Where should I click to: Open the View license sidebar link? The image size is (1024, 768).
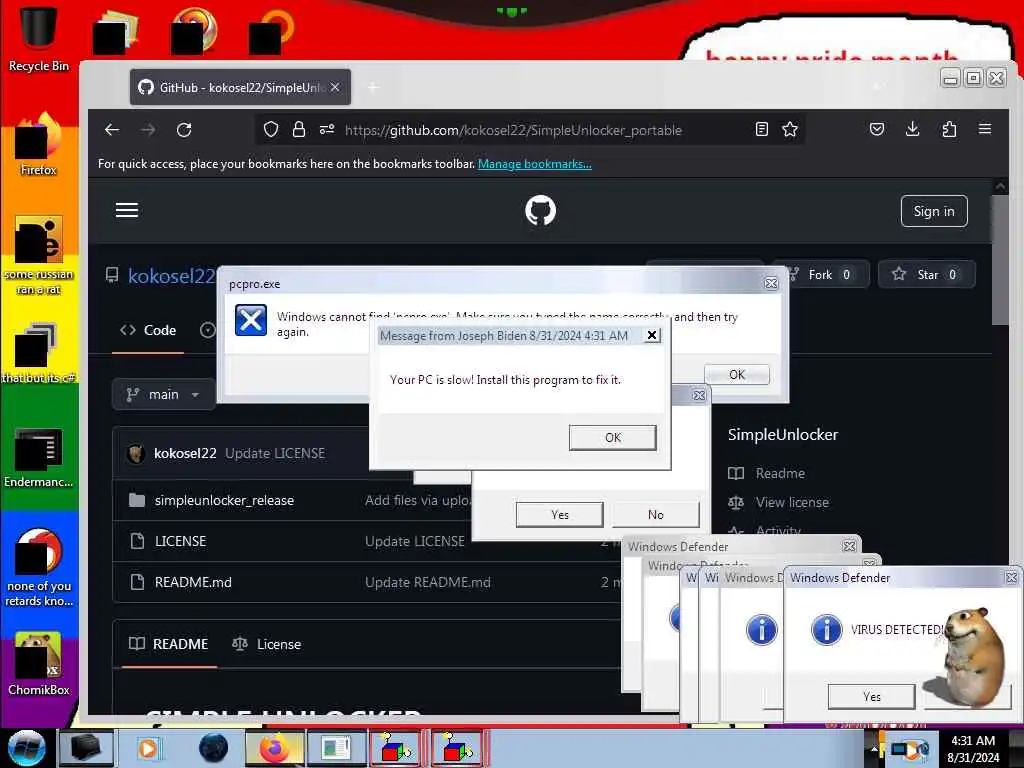[x=792, y=502]
